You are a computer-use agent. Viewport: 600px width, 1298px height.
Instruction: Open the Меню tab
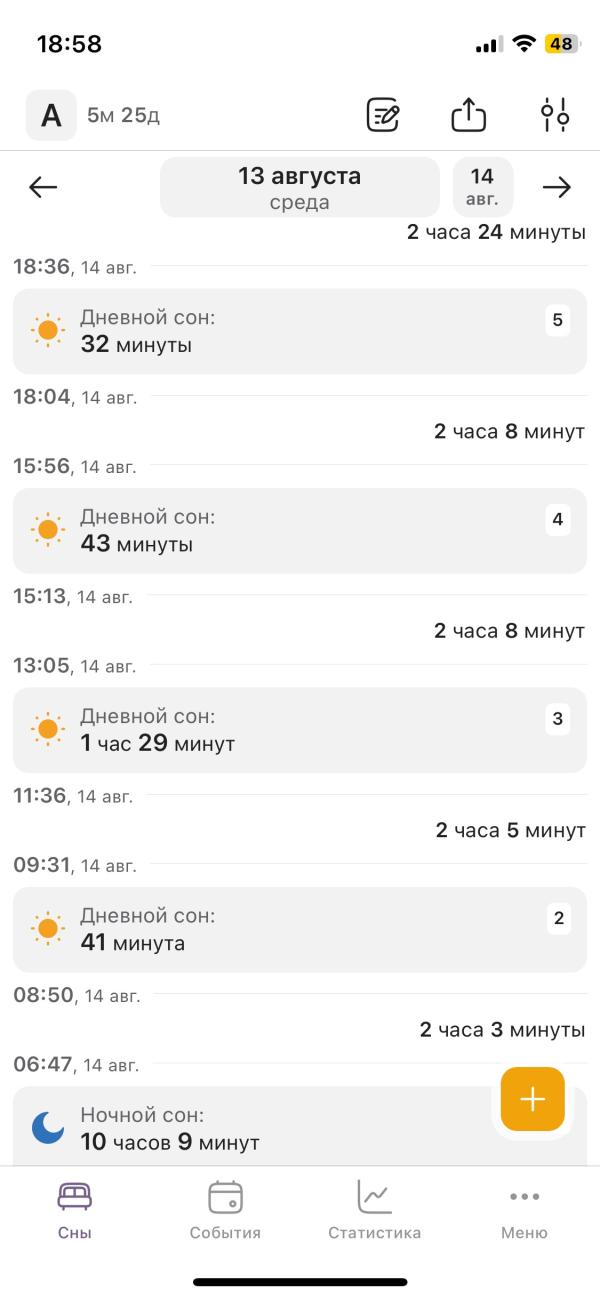point(524,1210)
